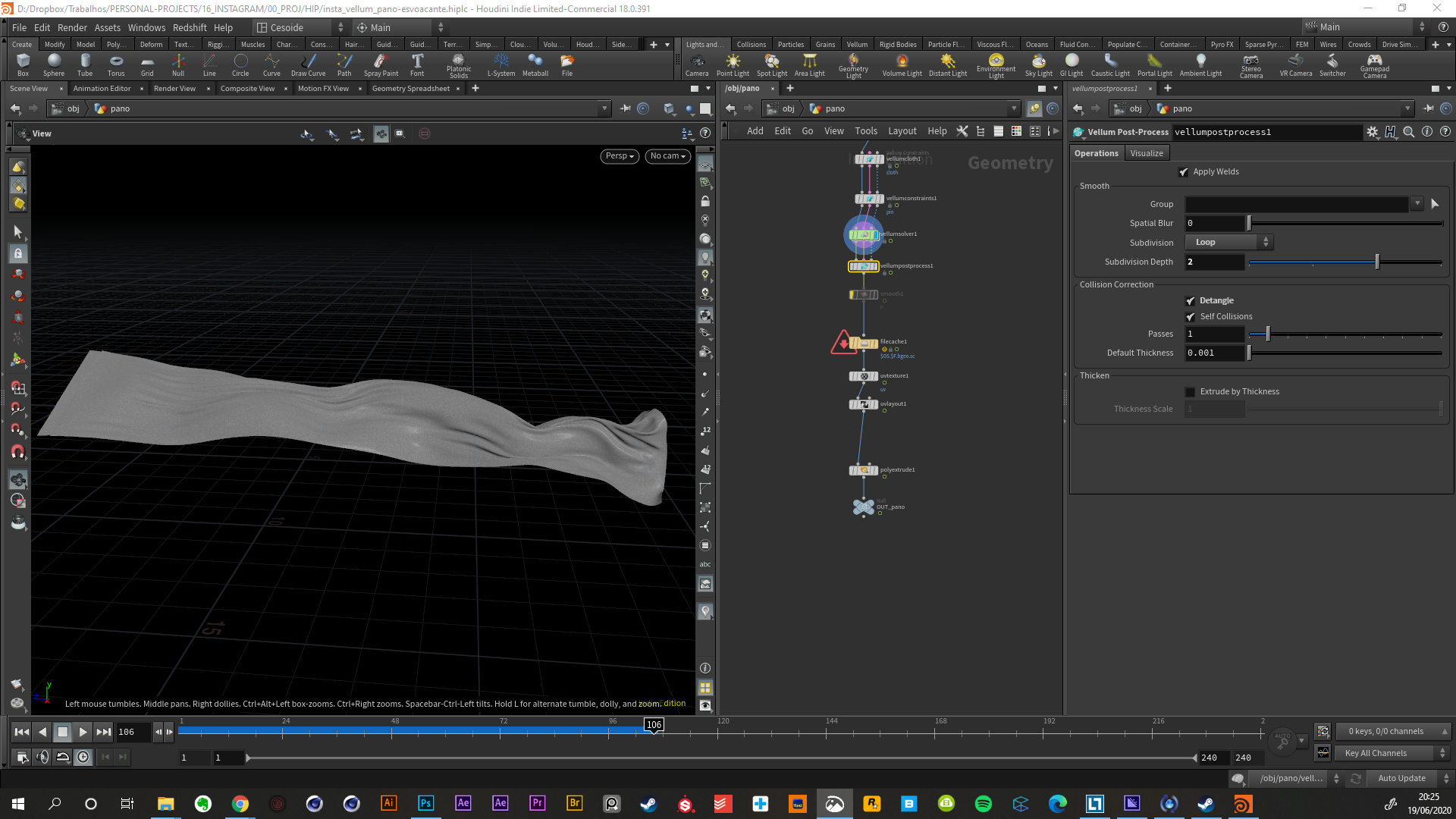Enable Extrude by Thickness checkbox
This screenshot has height=819, width=1456.
click(x=1191, y=392)
